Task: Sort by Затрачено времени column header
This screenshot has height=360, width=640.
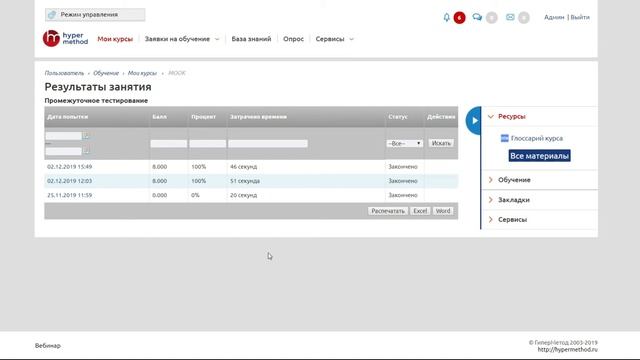Action: [258, 117]
